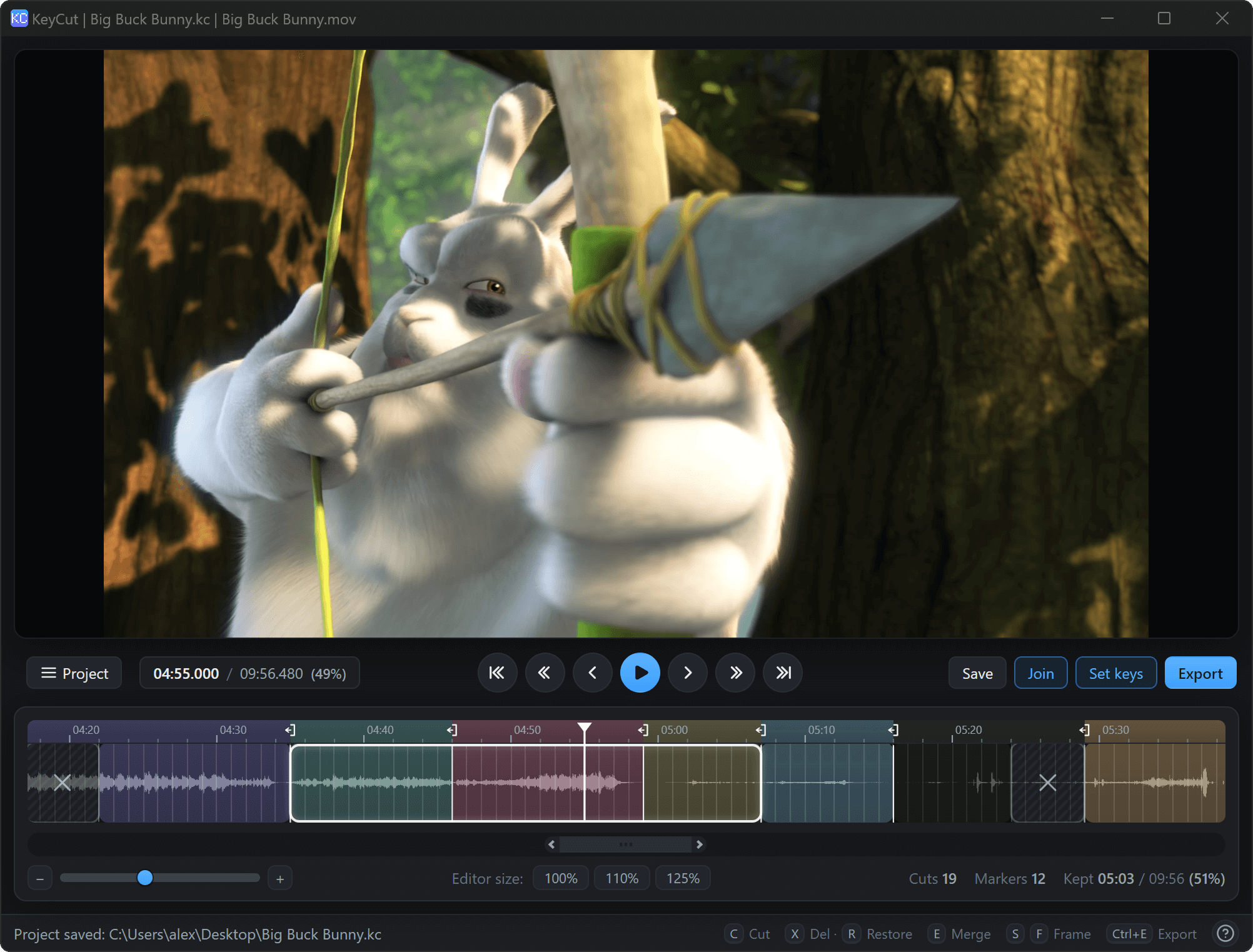The height and width of the screenshot is (952, 1253).
Task: Click the video preview frame
Action: 626,344
